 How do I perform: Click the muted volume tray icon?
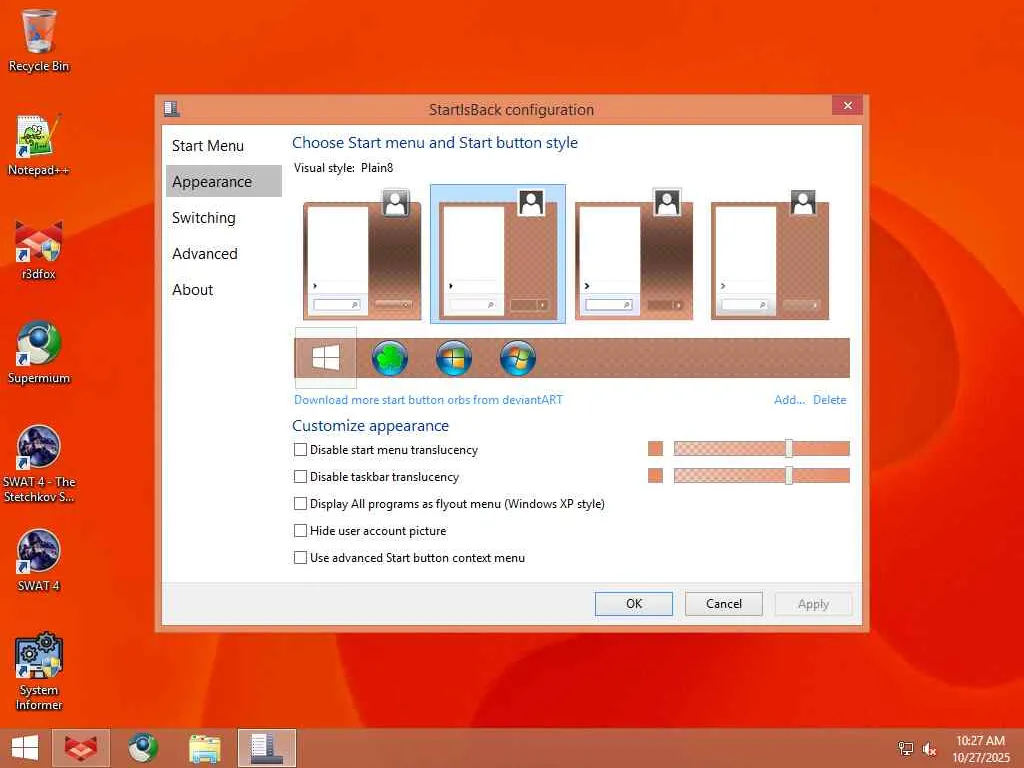point(929,748)
